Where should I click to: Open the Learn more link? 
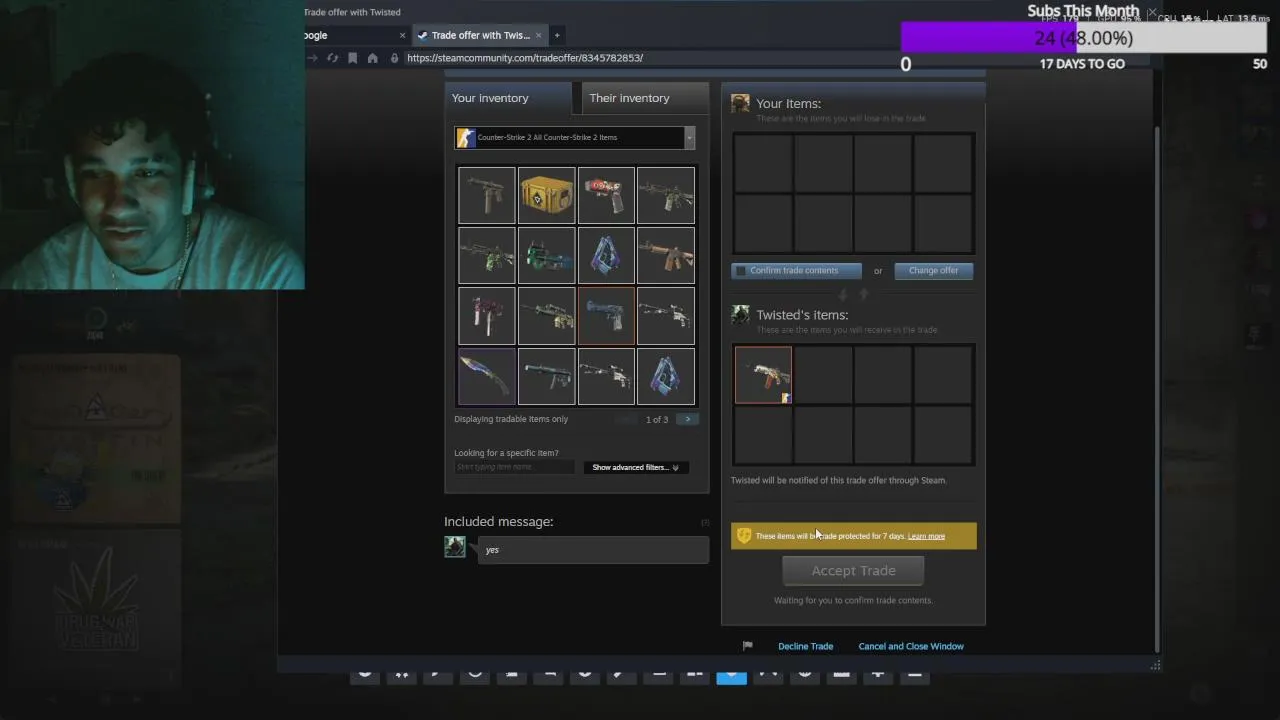[x=926, y=536]
